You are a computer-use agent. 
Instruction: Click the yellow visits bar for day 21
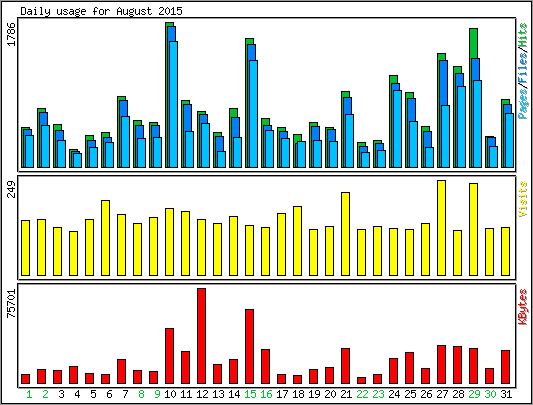(x=346, y=234)
